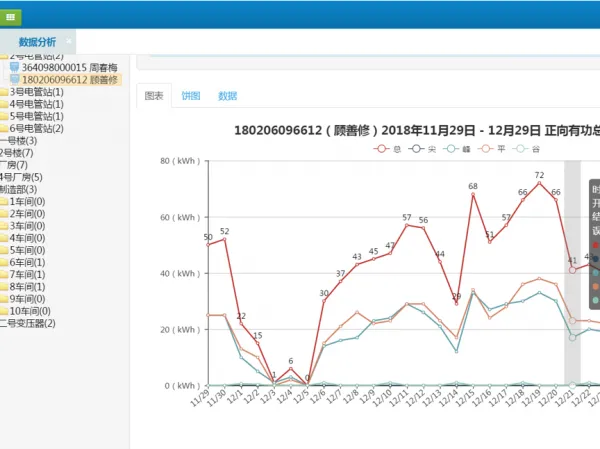Open the 厂房(7) tree node
The image size is (600, 449).
14,165
